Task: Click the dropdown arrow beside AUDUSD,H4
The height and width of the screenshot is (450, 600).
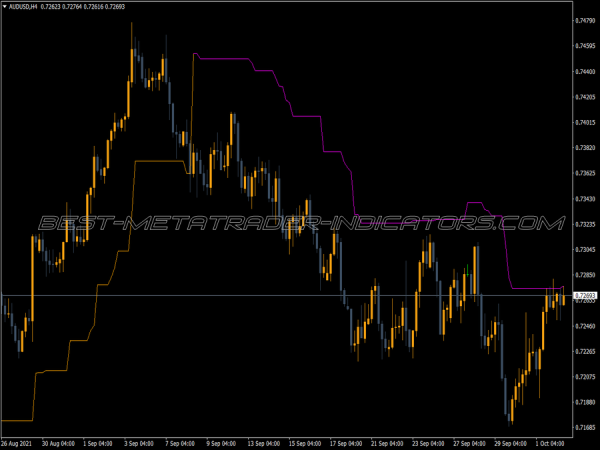Action: (x=5, y=7)
